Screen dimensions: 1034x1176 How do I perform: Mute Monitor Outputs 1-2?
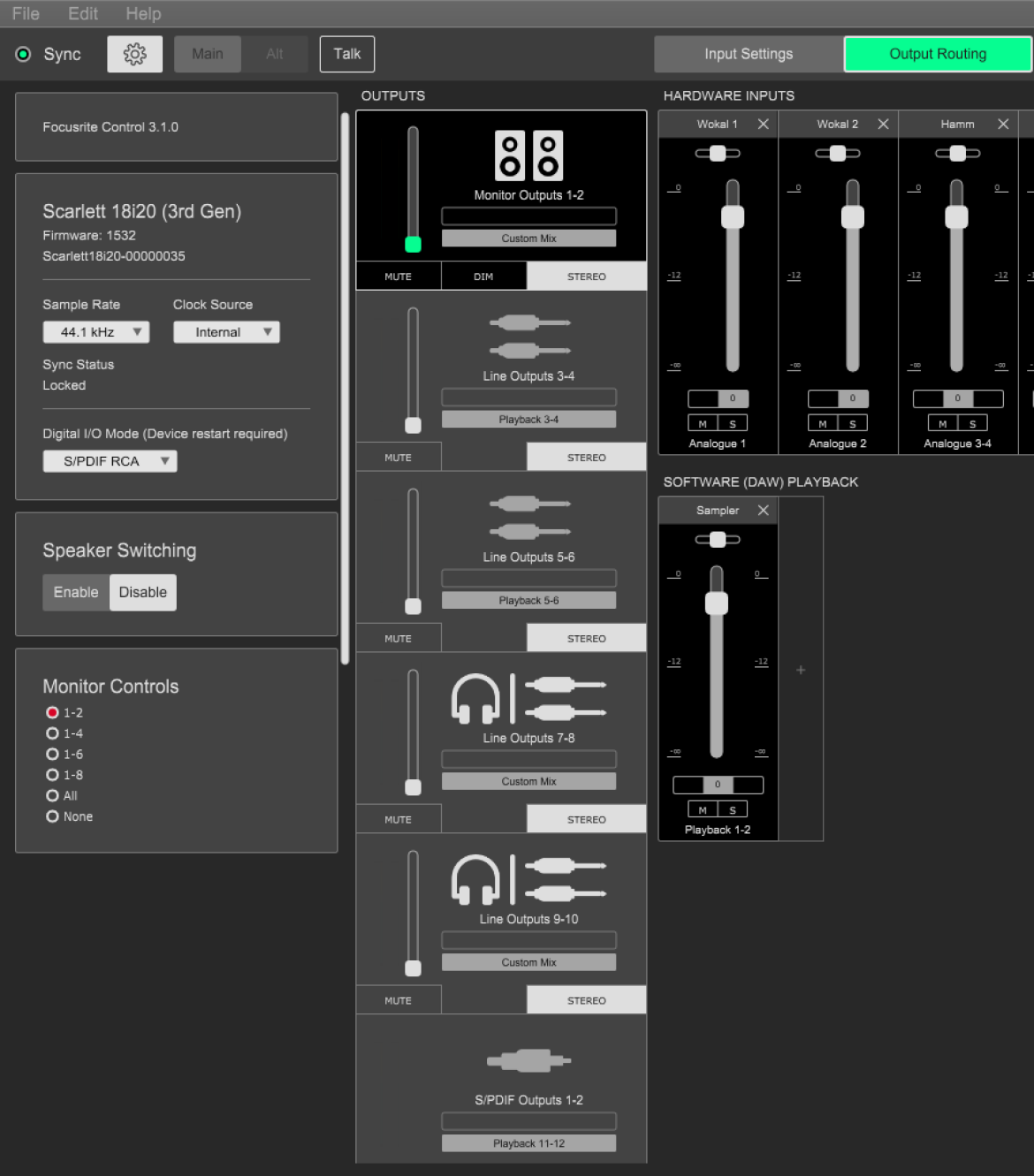[x=399, y=277]
